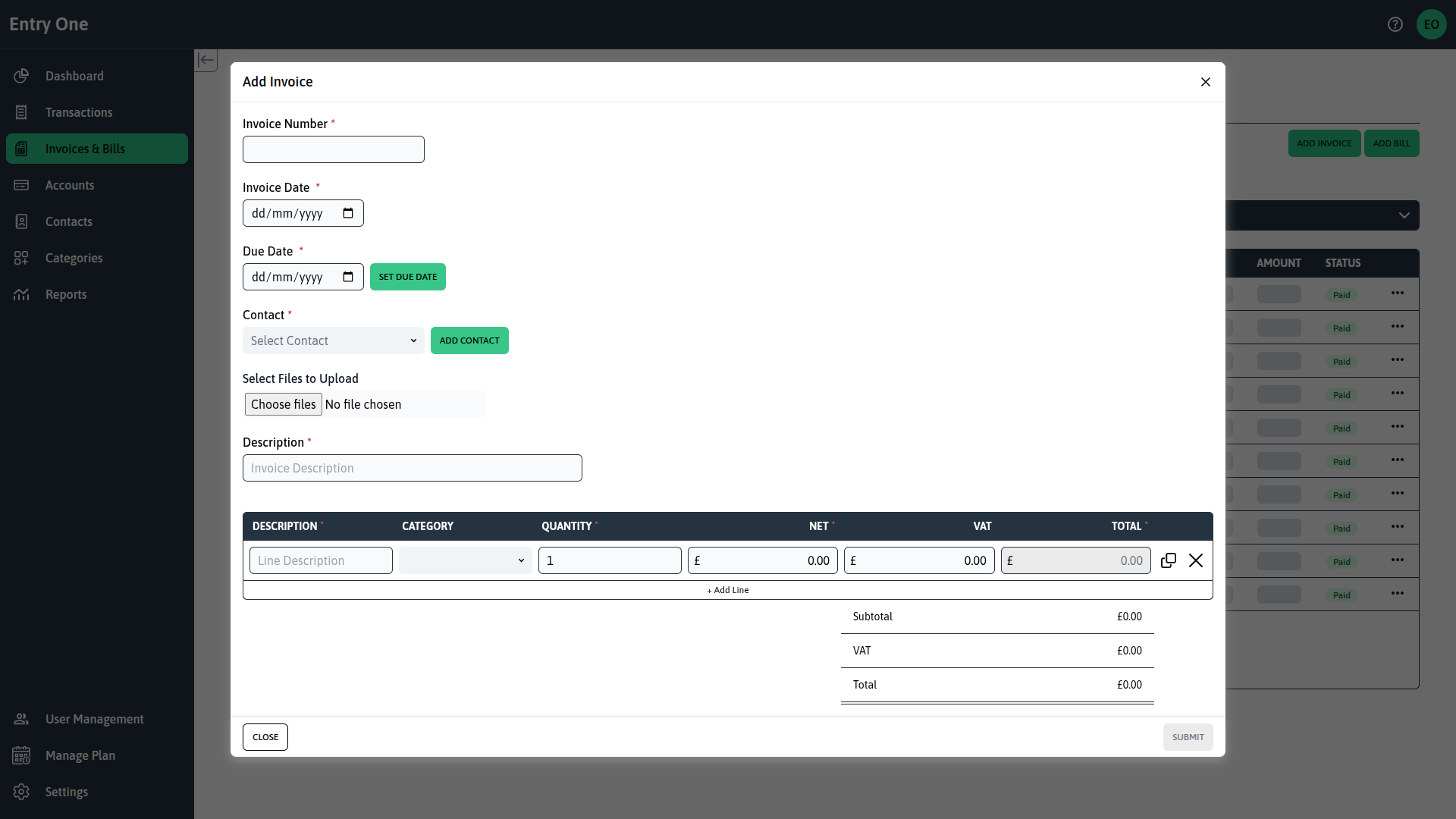
Task: Click the Invoices & Bills sidebar icon
Action: [21, 149]
